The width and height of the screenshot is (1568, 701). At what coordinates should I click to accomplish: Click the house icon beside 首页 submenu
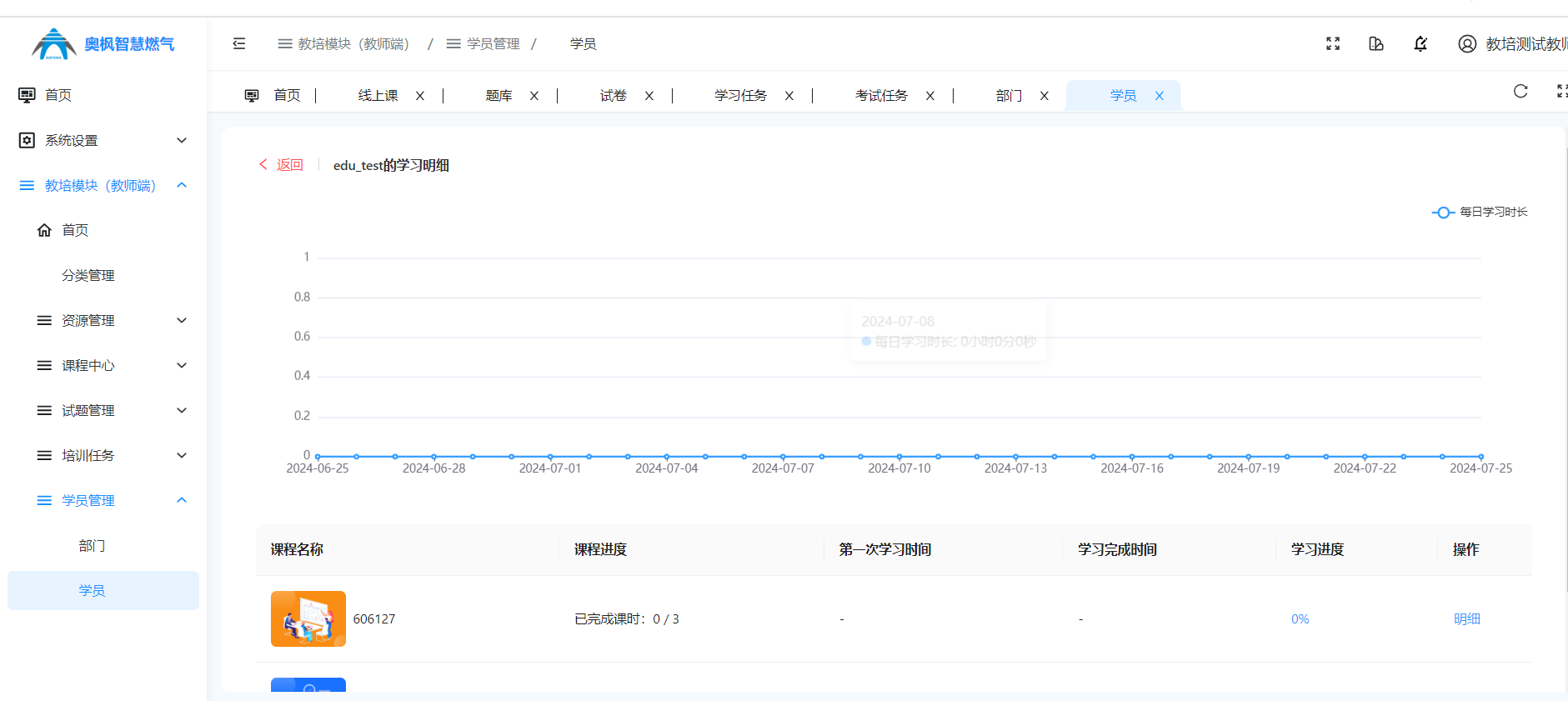(x=44, y=230)
